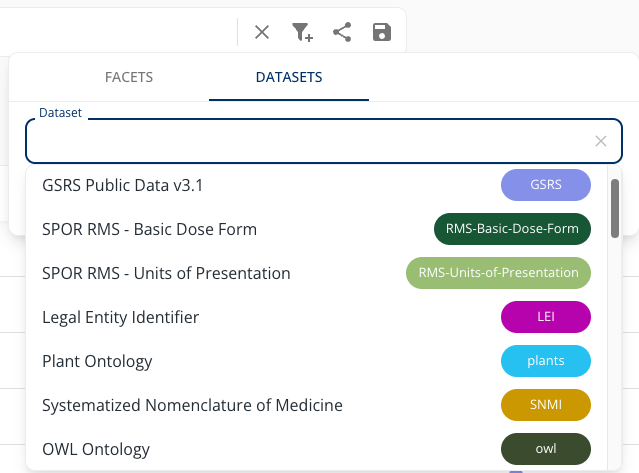Click the gold SNMI badge
Viewport: 639px width, 473px height.
point(545,405)
